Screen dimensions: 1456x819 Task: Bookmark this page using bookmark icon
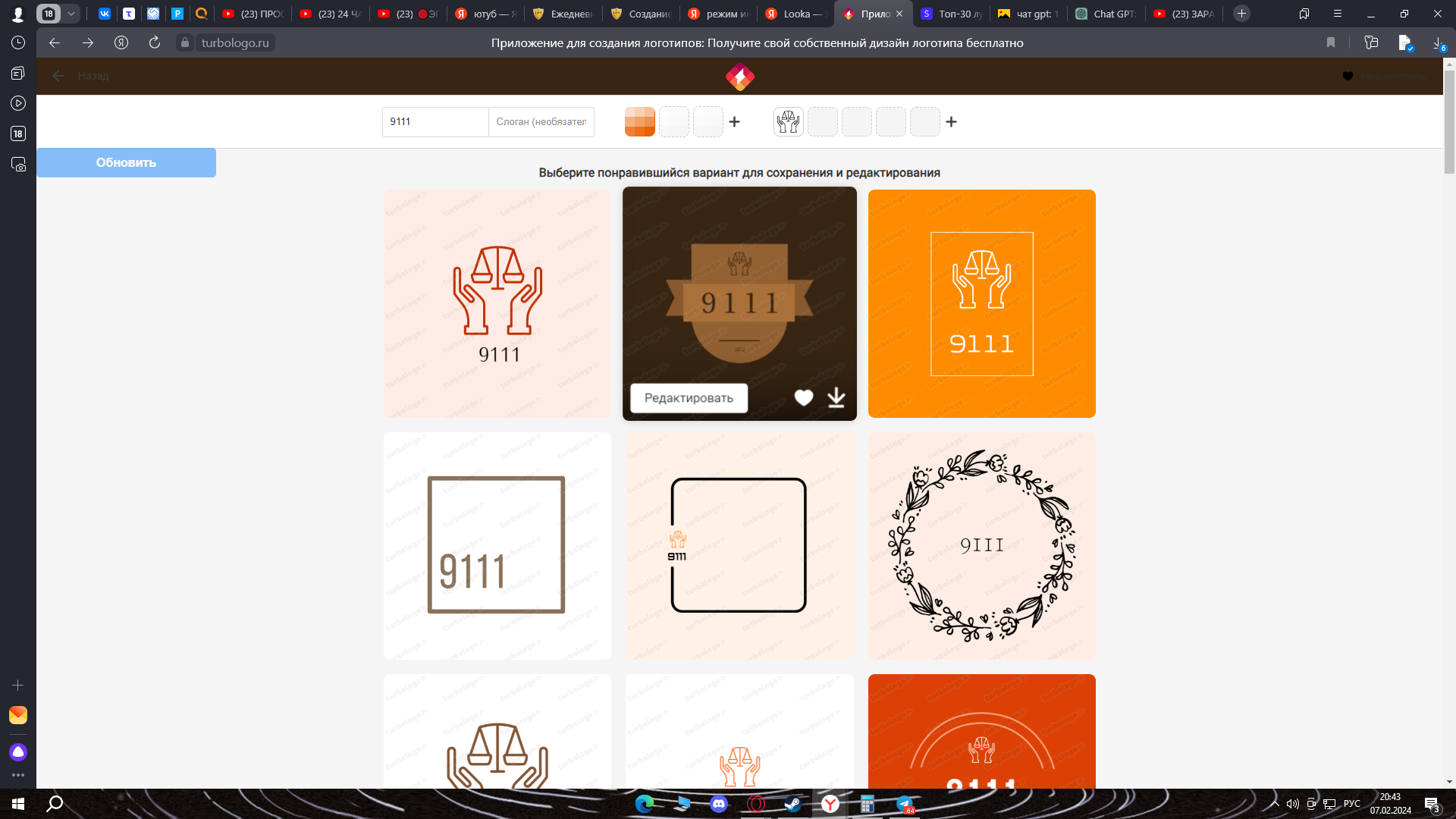1330,42
